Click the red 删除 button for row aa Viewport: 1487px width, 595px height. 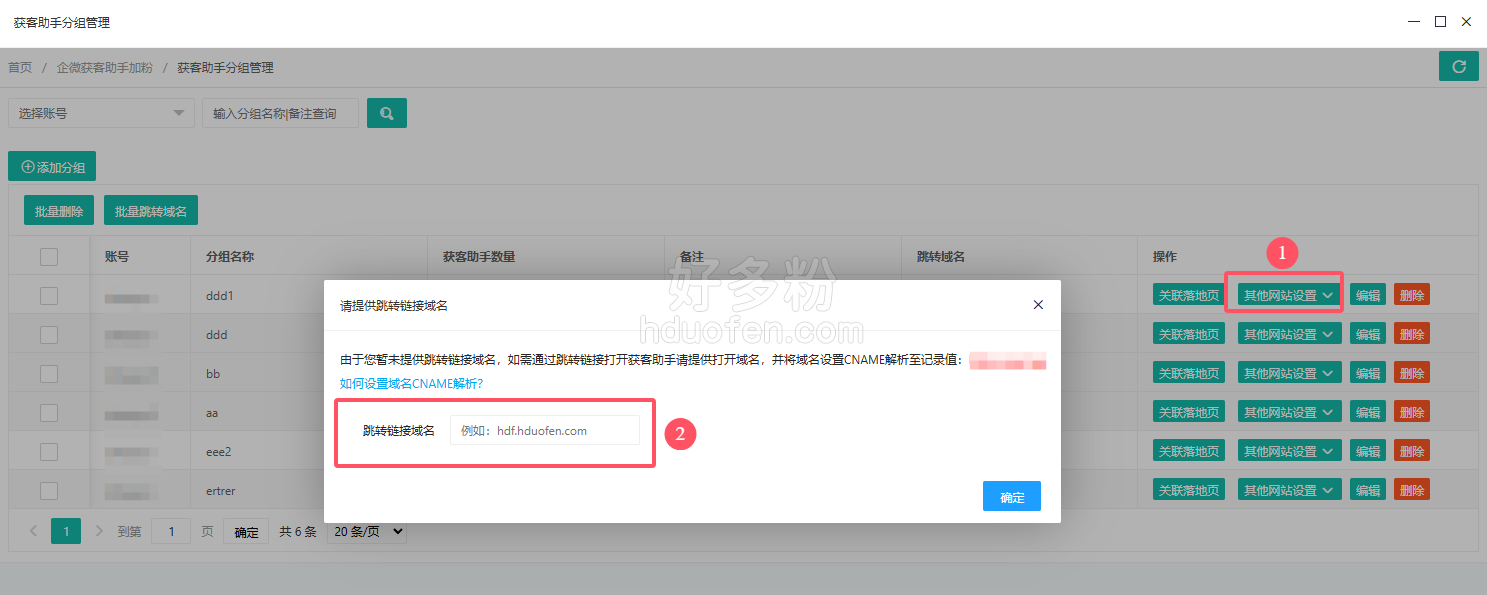click(x=1411, y=412)
